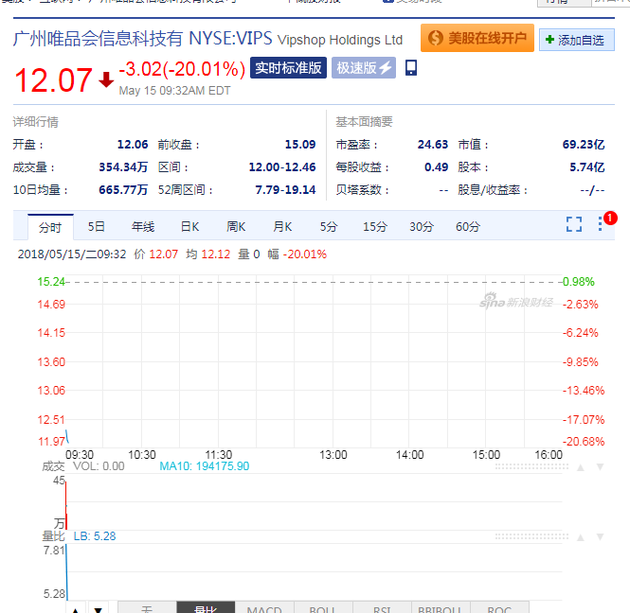Click the stock title NYSE:VIPS
Image resolution: width=630 pixels, height=613 pixels.
point(230,39)
